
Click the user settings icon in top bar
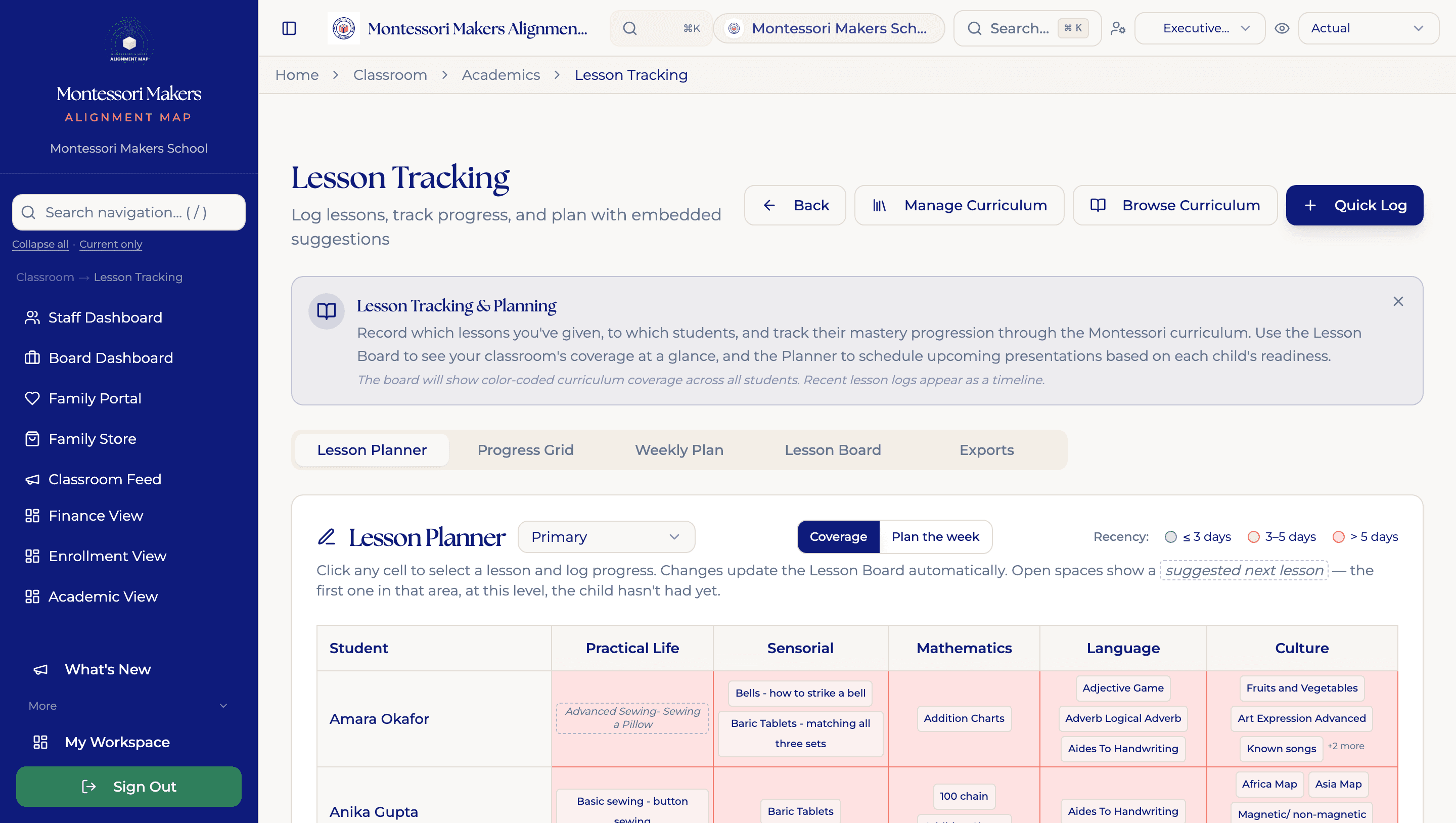point(1117,28)
